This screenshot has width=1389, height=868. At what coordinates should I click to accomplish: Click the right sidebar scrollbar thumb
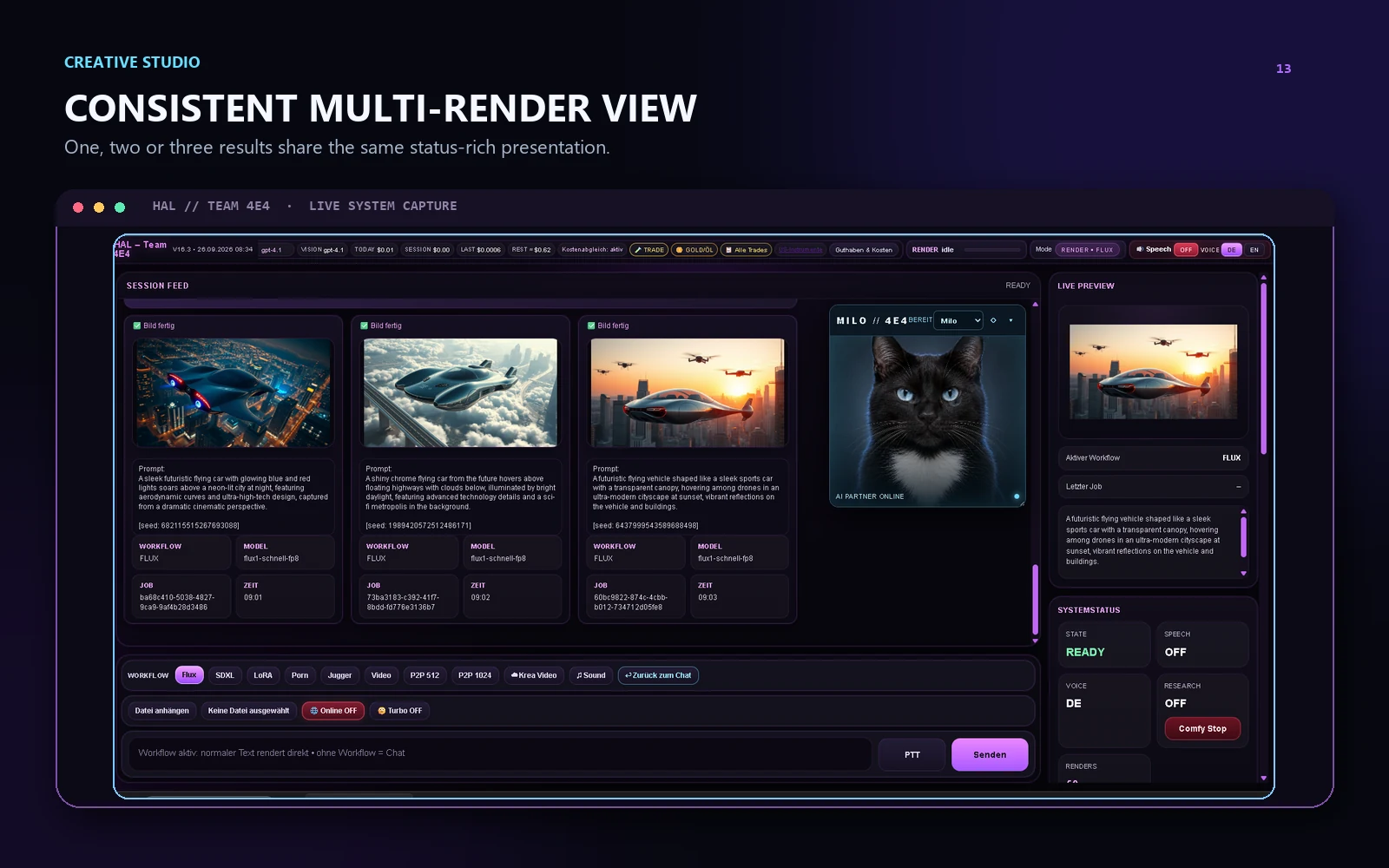[1263, 369]
